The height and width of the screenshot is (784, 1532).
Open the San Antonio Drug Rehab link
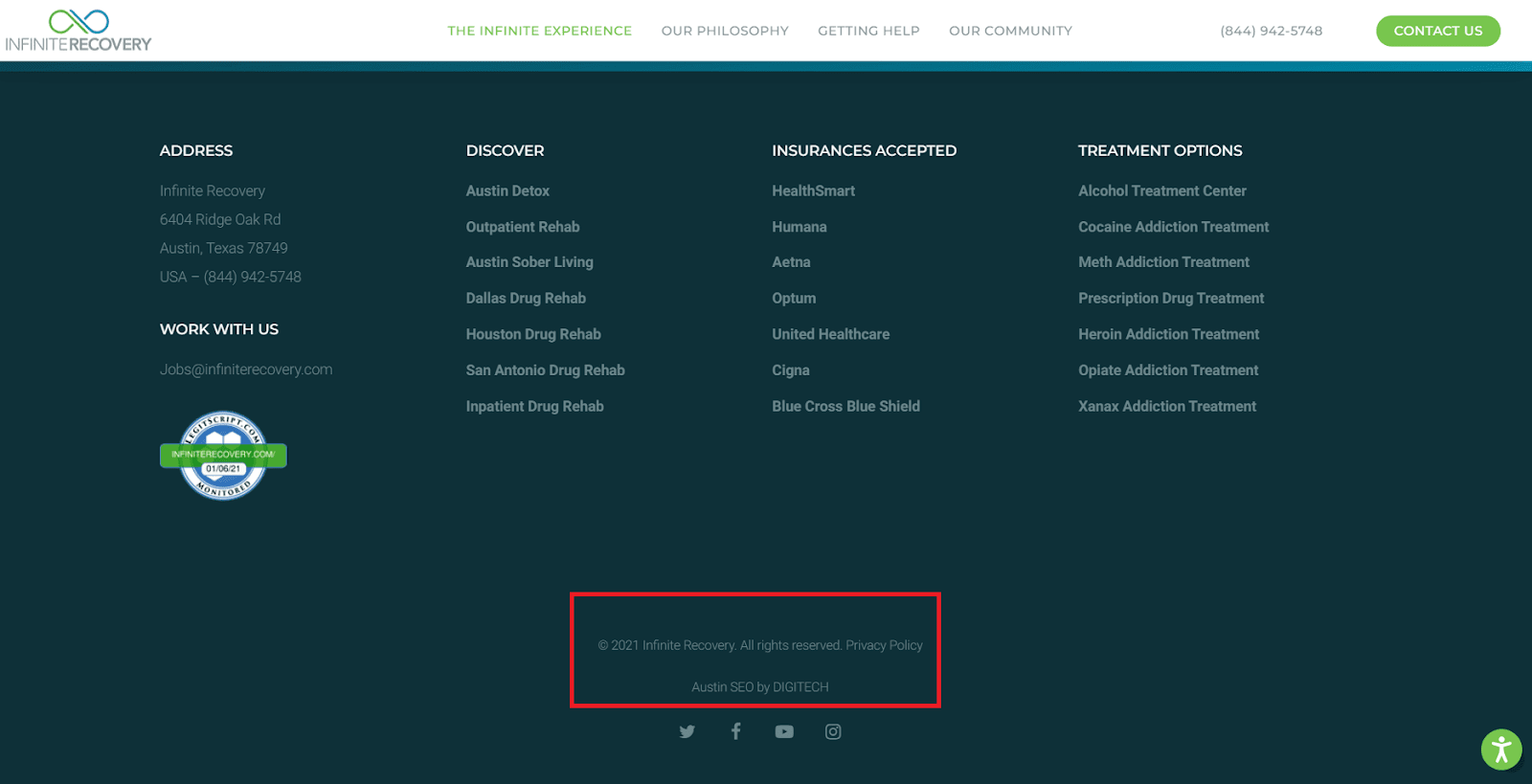click(x=545, y=370)
